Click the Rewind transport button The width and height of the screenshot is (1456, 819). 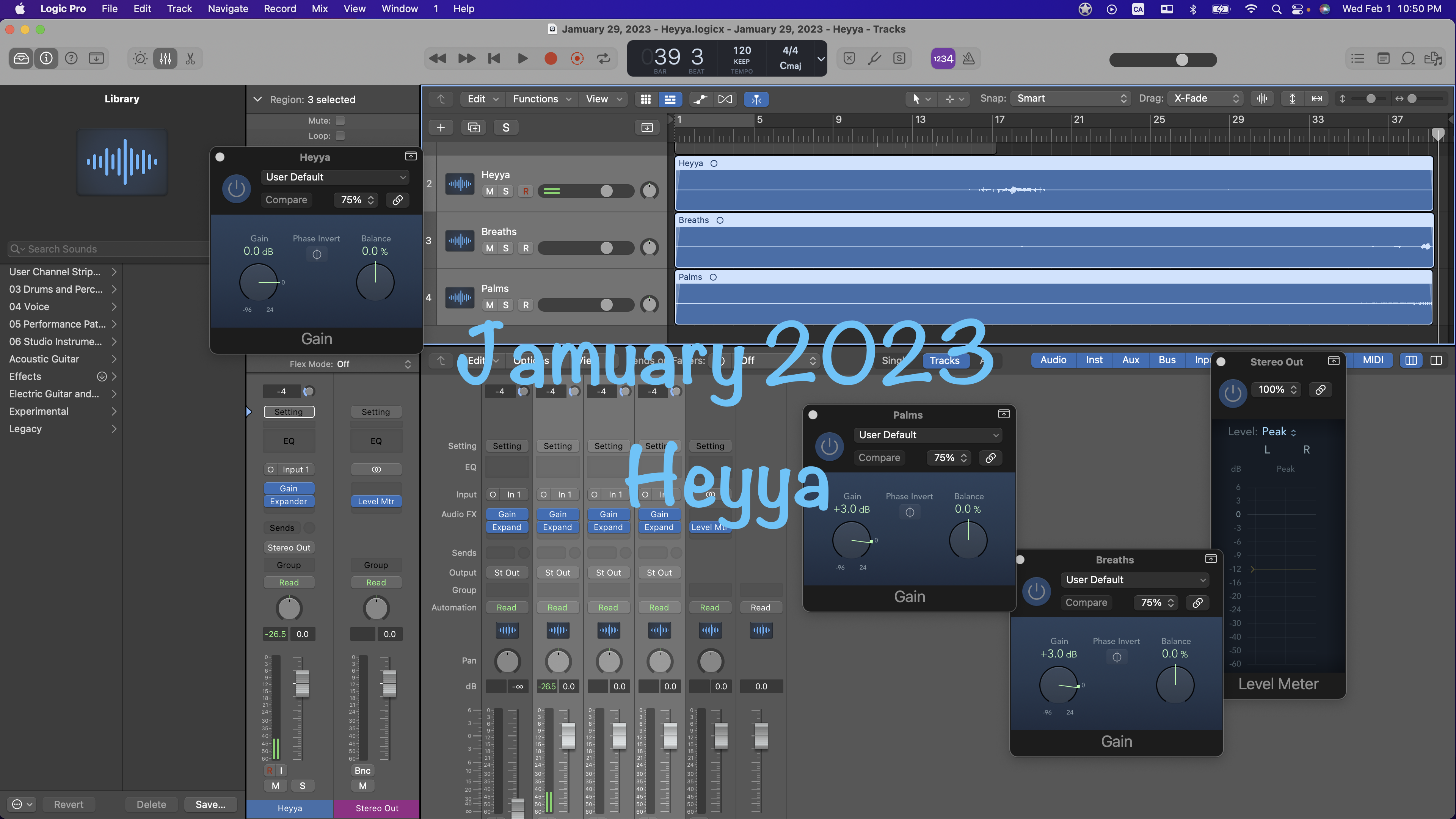click(438, 58)
